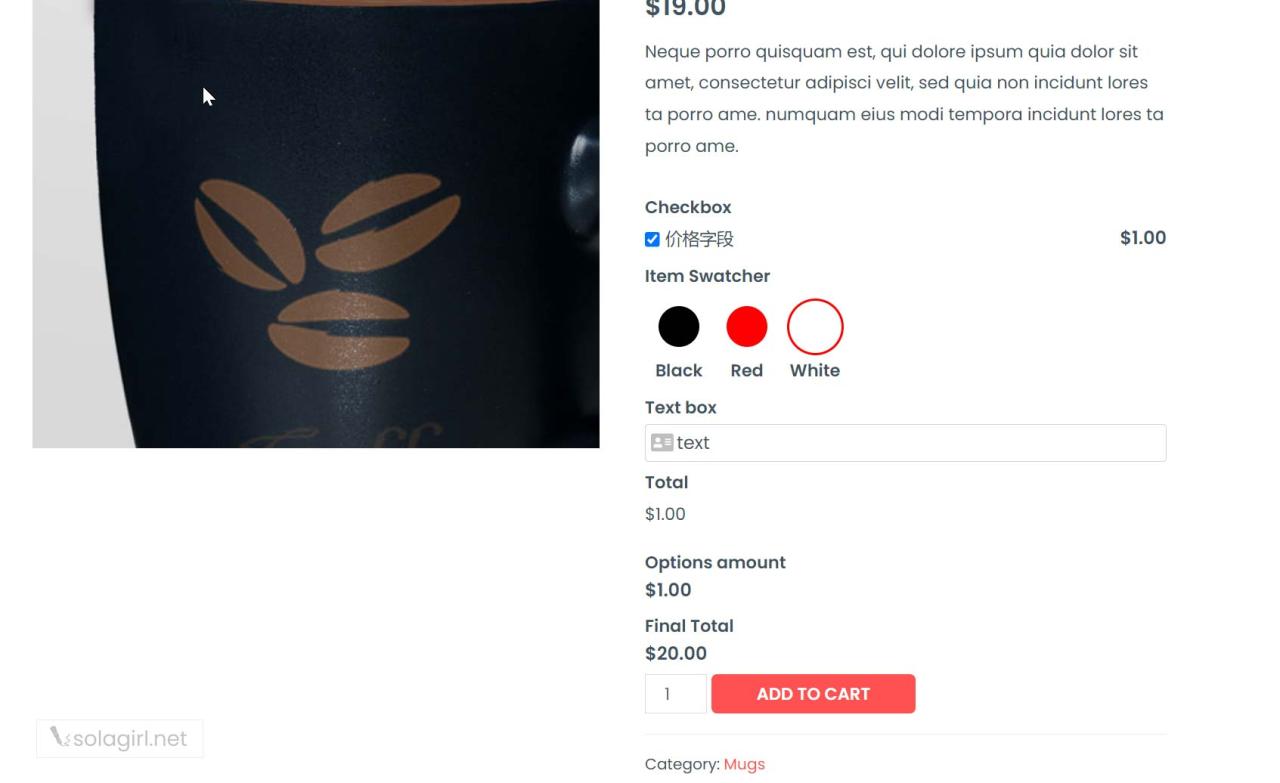This screenshot has height=783, width=1280.
Task: Click the solagirl.net pencil logo icon
Action: tap(60, 738)
